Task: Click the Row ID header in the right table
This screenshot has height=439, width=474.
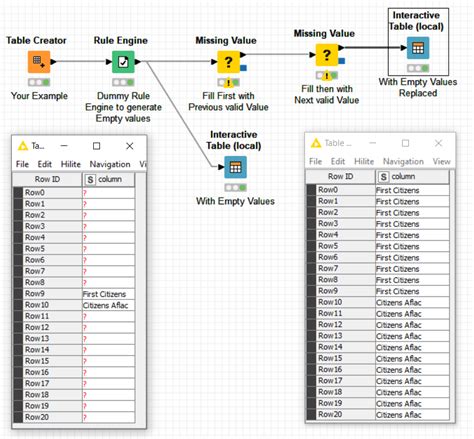Action: (x=340, y=177)
